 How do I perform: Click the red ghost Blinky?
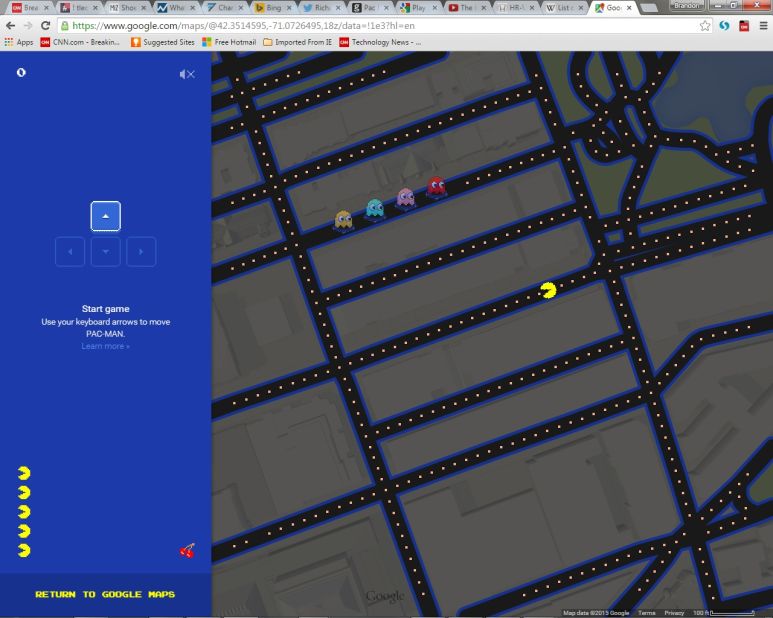436,186
